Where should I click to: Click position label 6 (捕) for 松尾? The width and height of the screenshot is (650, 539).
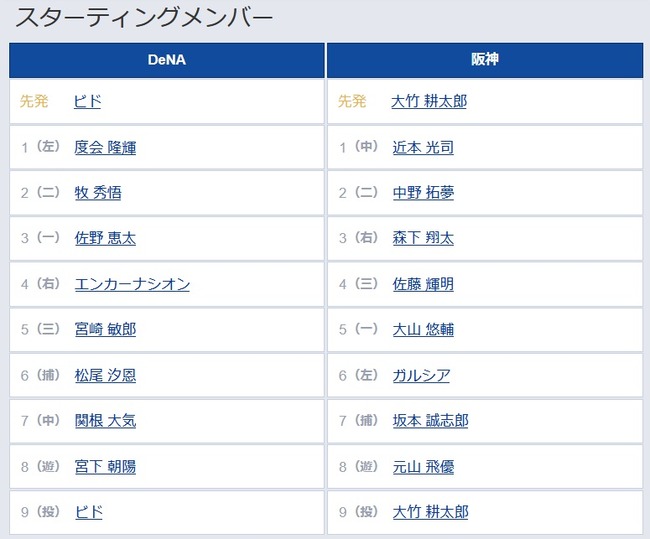(41, 375)
